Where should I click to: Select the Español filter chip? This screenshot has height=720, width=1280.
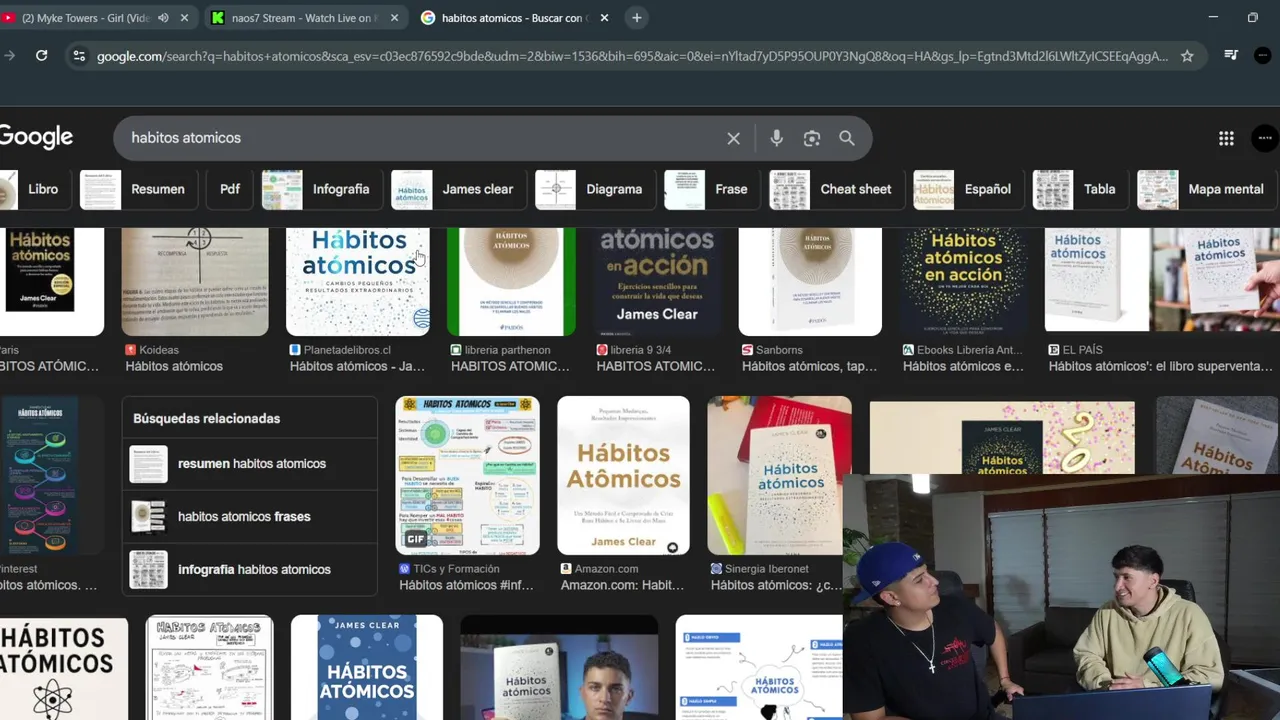[967, 189]
